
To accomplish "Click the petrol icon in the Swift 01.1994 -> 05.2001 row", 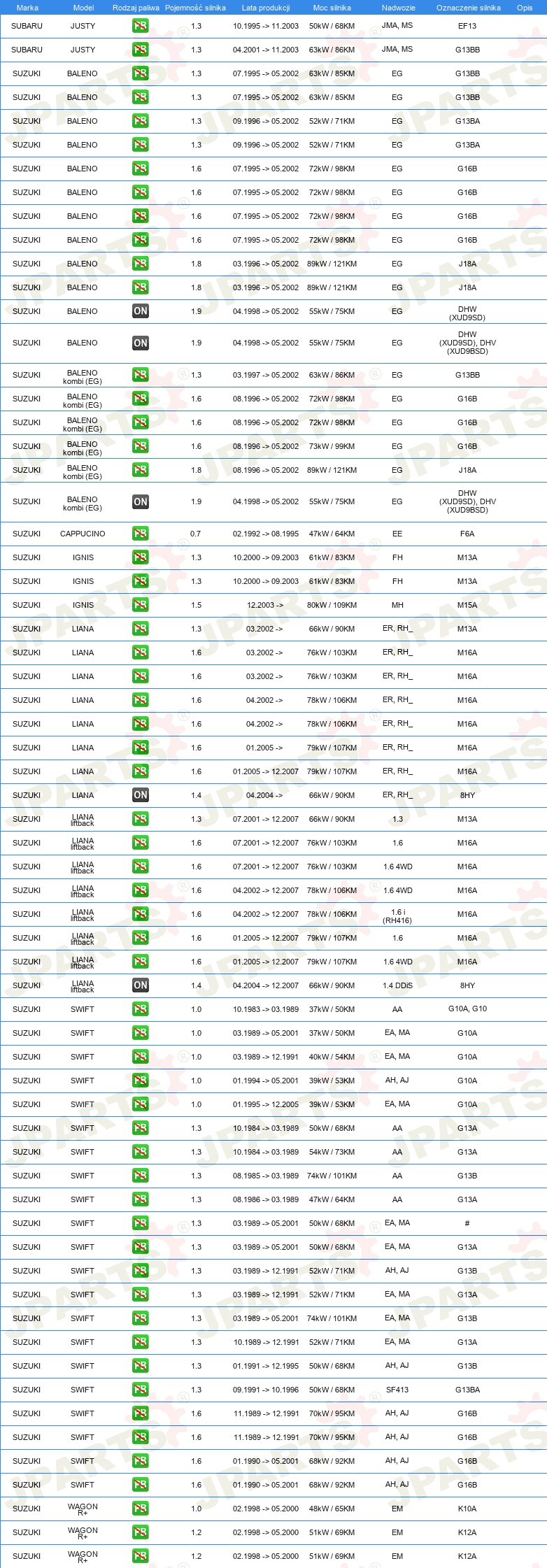I will (141, 1081).
